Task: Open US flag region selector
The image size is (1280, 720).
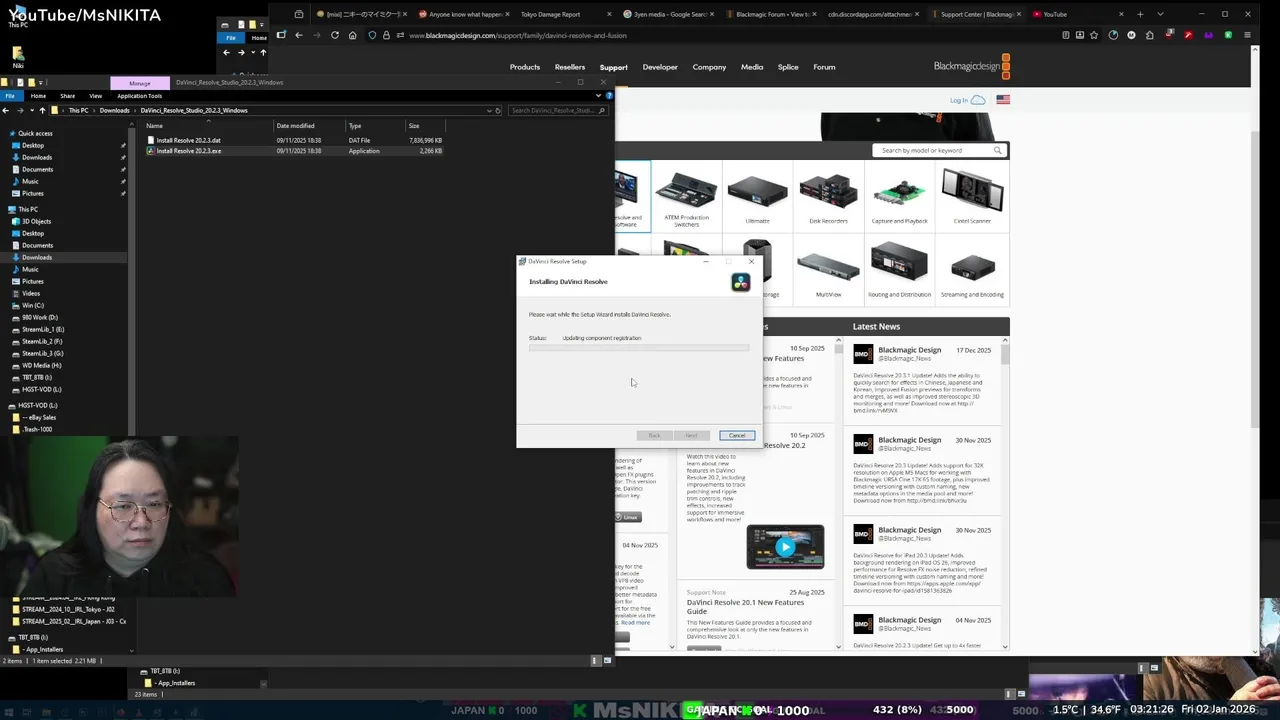Action: [x=1003, y=100]
